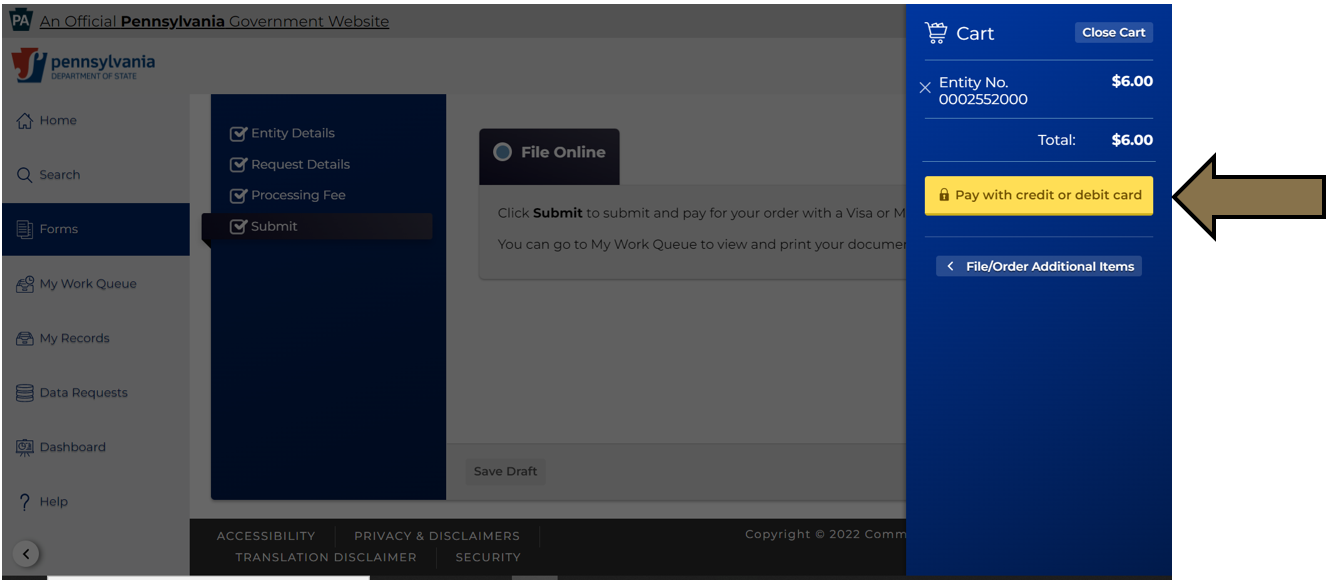Pay with credit or debit card
1330x582 pixels.
click(1038, 196)
